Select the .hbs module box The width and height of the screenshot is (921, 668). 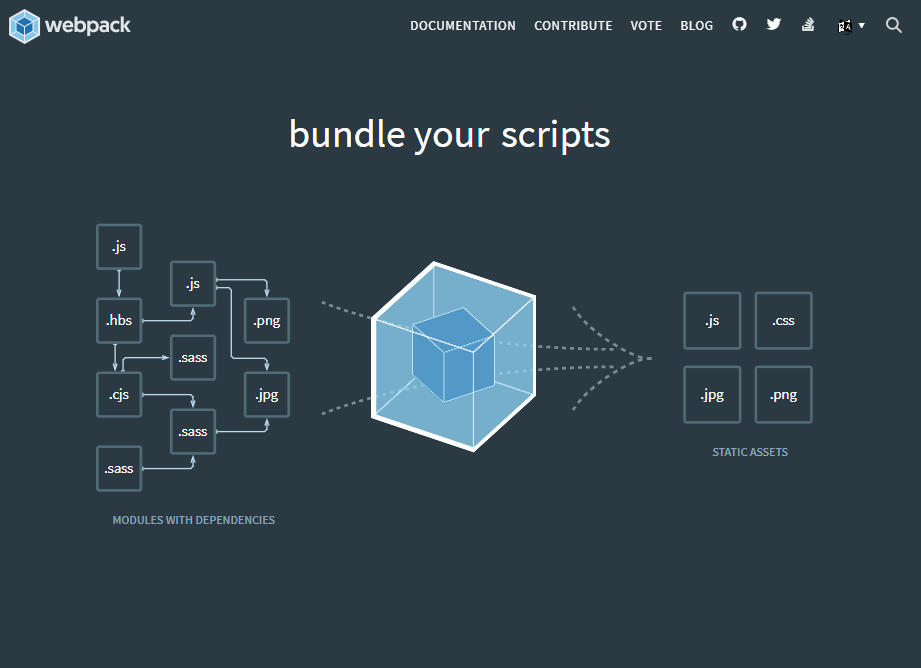tap(119, 320)
